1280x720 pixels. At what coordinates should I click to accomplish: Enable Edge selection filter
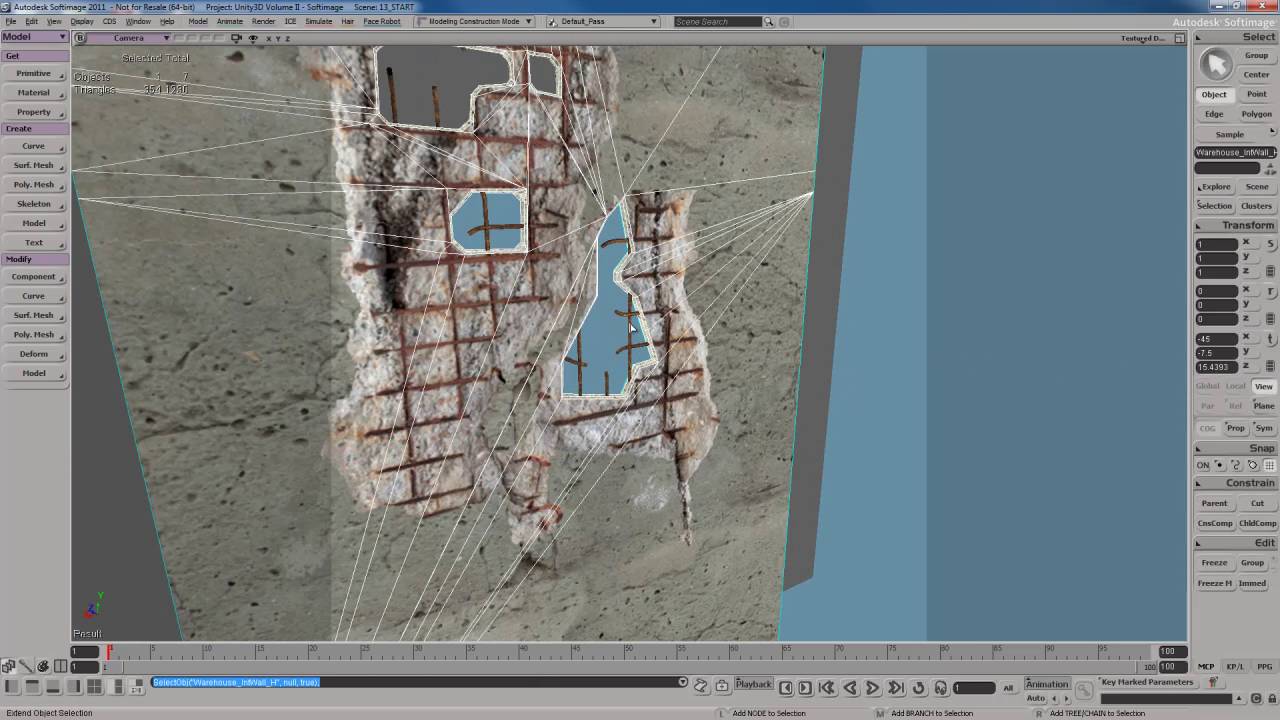[x=1214, y=114]
